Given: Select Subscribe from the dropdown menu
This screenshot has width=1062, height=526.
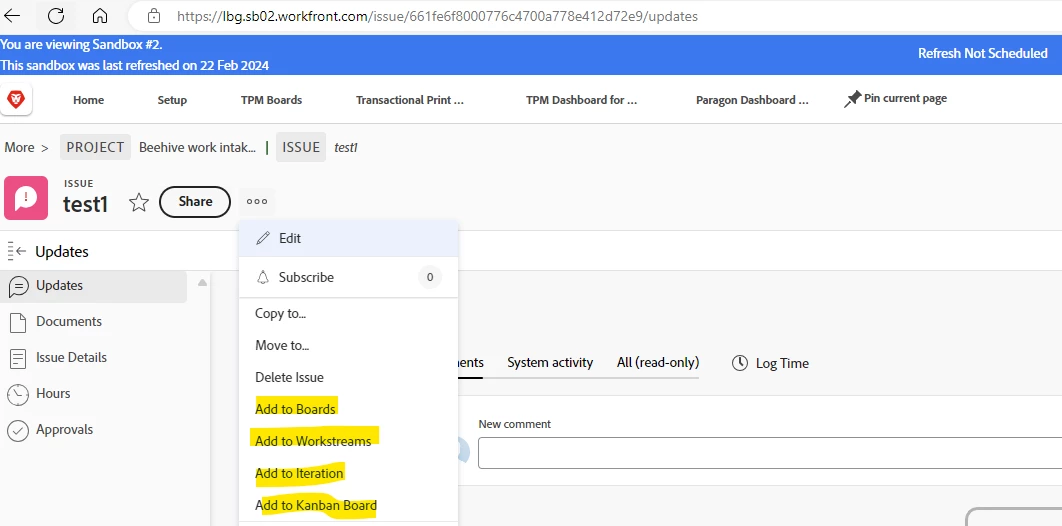Looking at the screenshot, I should (349, 277).
